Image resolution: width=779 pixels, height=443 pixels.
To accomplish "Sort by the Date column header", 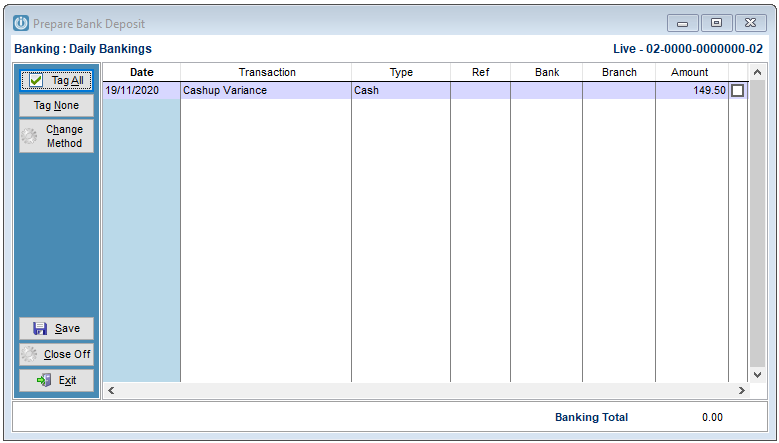I will 142,72.
